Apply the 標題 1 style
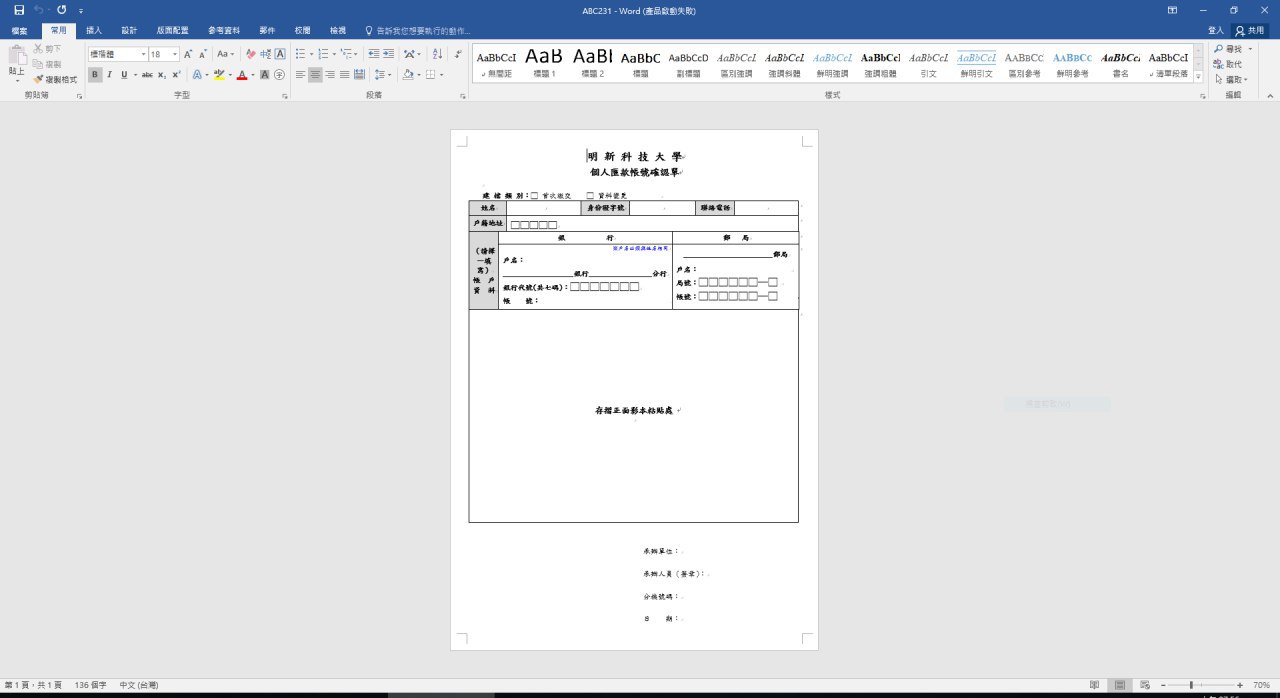The width and height of the screenshot is (1280, 698). click(x=544, y=64)
